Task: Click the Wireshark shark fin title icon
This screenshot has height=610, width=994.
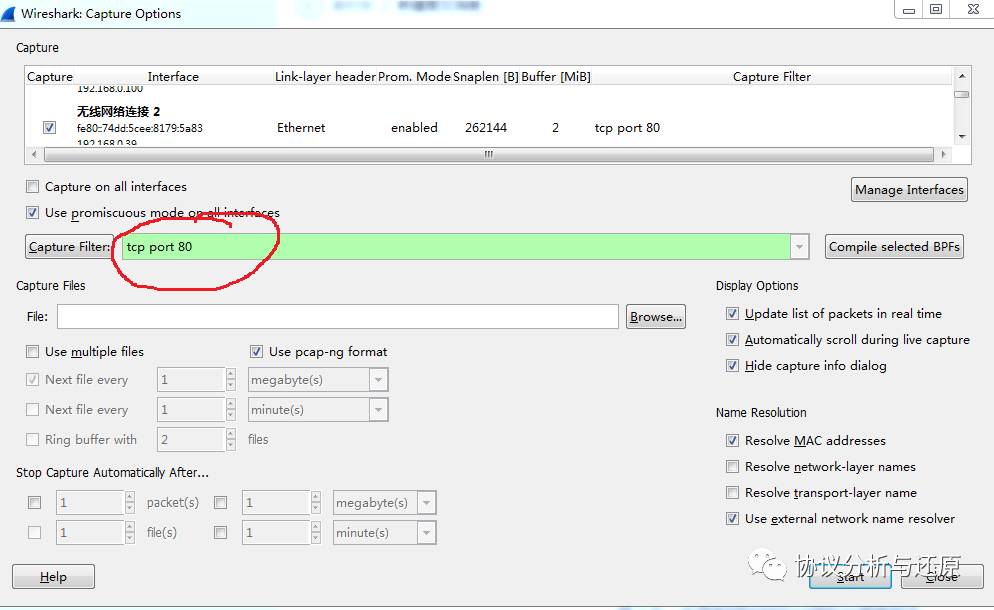Action: [9, 13]
